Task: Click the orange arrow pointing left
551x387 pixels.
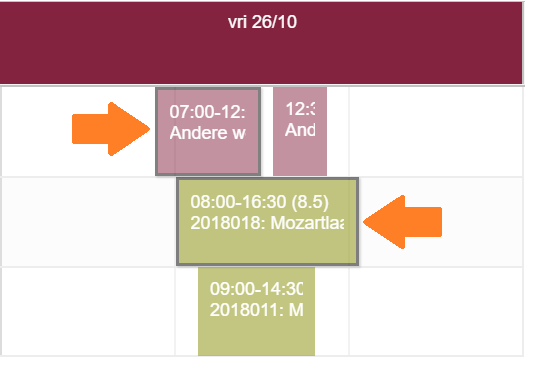Action: tap(402, 222)
